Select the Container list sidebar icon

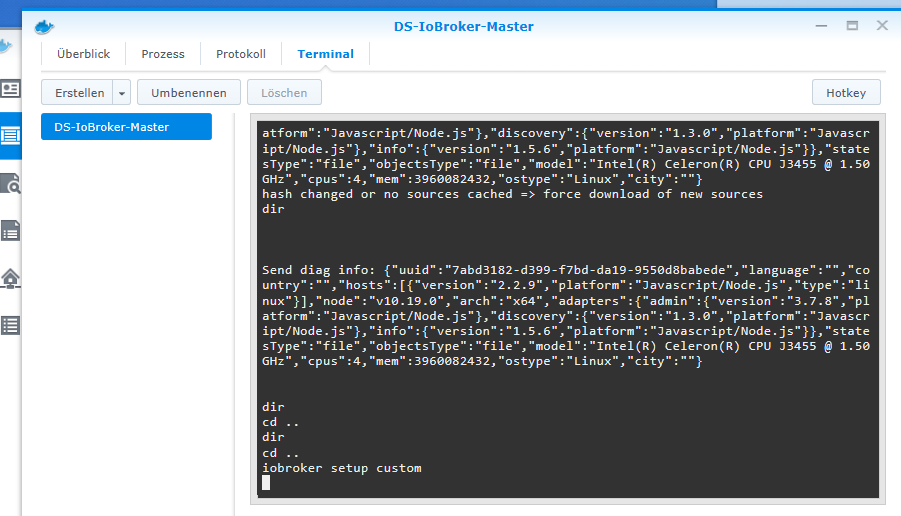tap(10, 136)
